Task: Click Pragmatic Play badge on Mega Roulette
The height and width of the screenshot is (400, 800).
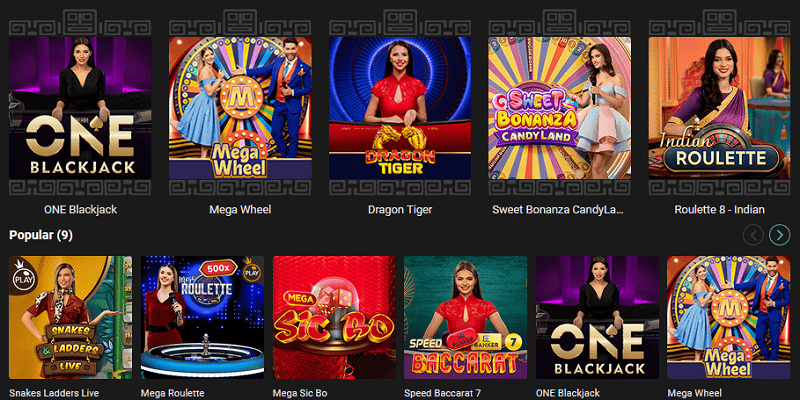Action: point(252,269)
